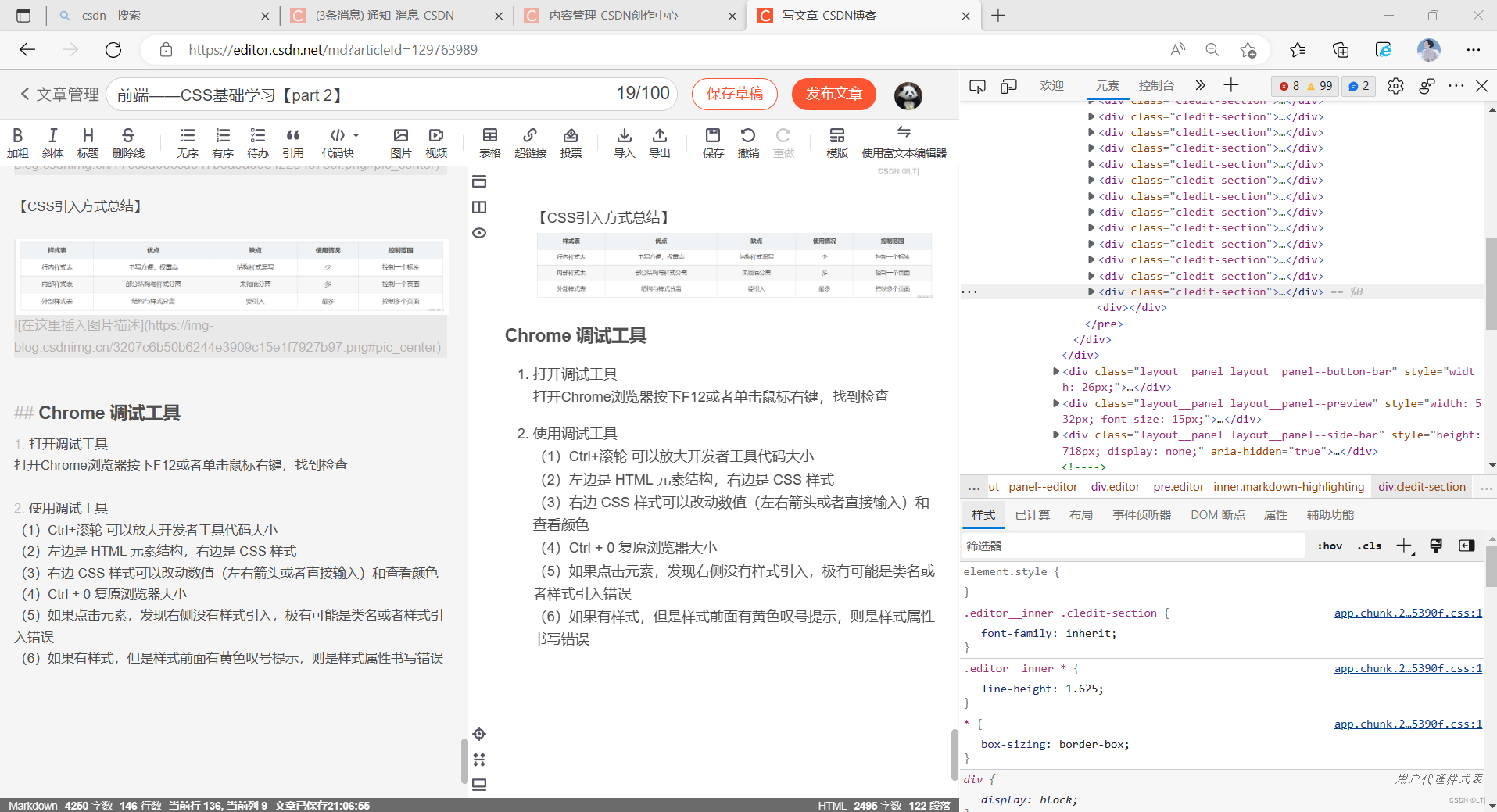
Task: Insert a heading (标题)
Action: coord(88,143)
